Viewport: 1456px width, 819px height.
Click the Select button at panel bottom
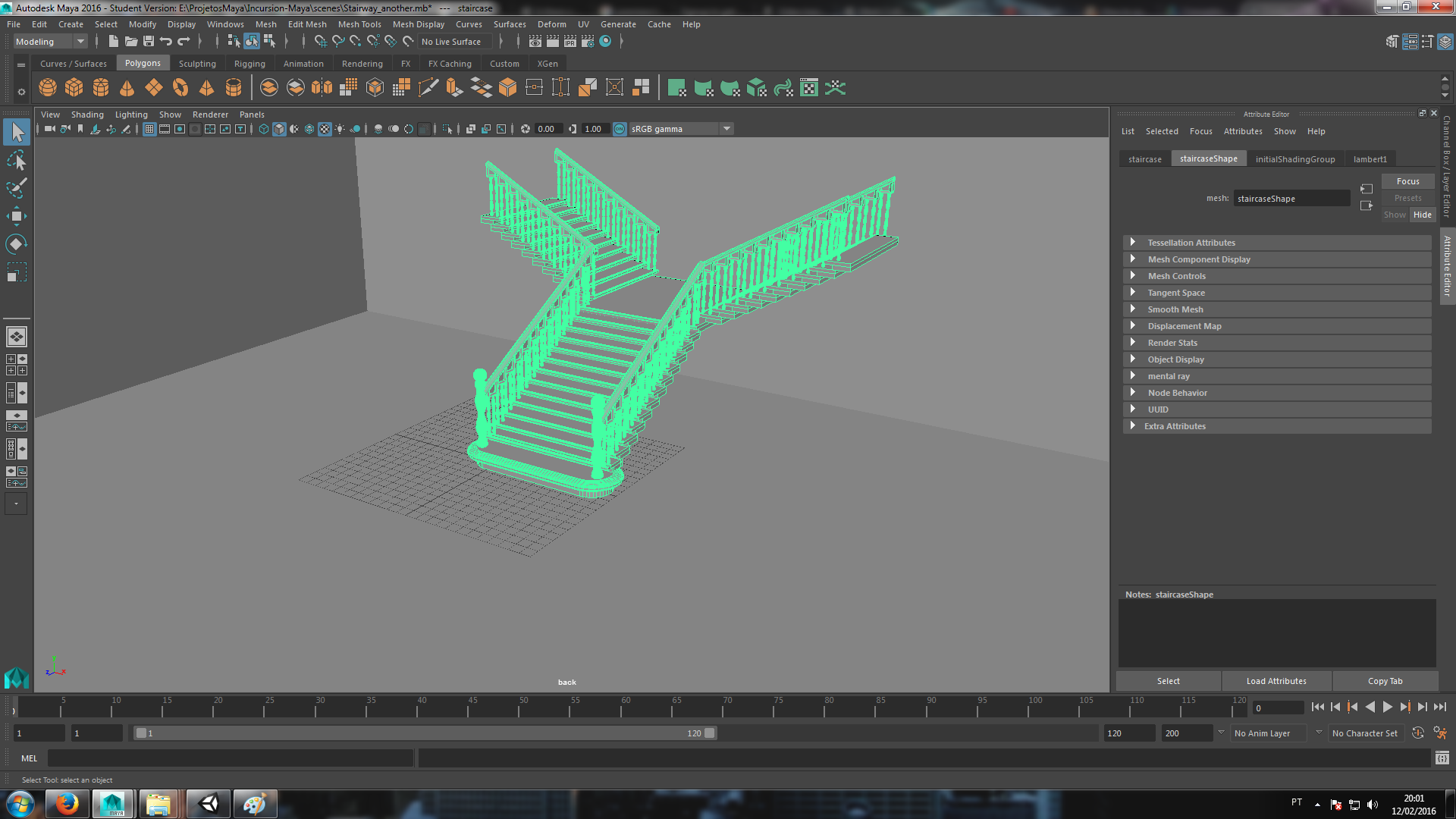pos(1169,681)
